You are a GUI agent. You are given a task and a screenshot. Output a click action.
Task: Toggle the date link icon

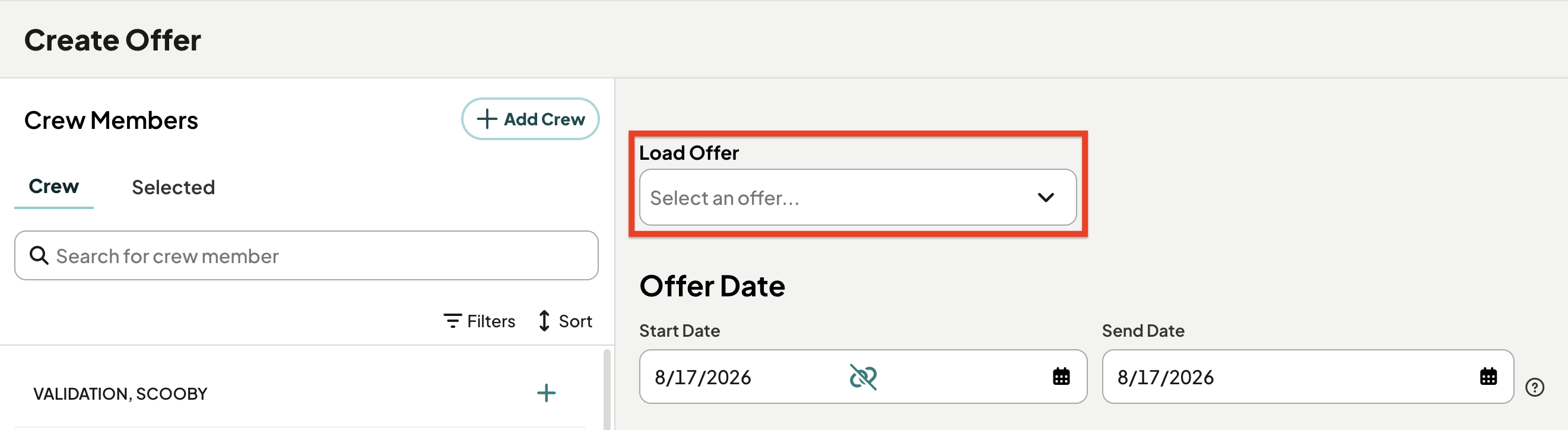click(862, 377)
